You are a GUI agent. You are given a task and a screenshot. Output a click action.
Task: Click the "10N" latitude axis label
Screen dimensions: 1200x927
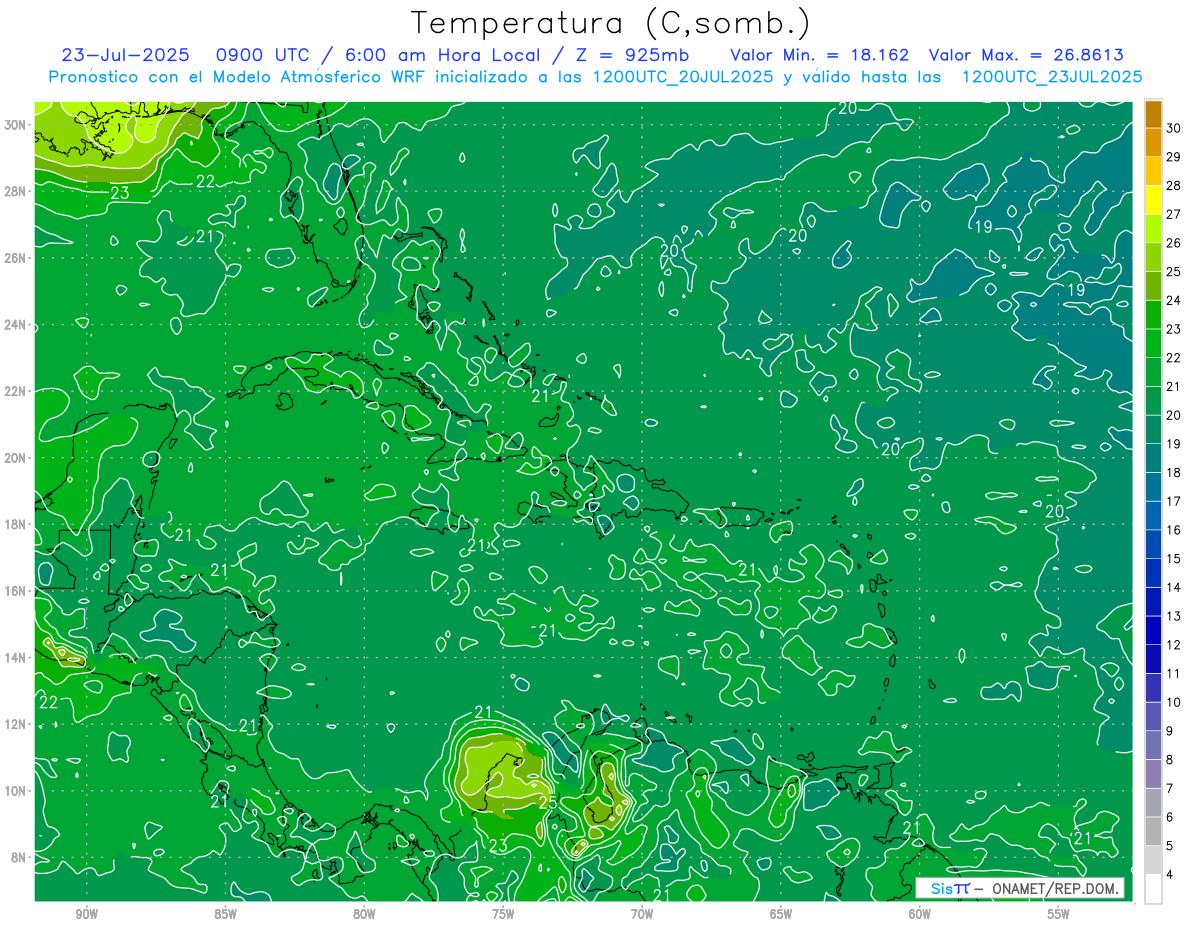[x=16, y=791]
